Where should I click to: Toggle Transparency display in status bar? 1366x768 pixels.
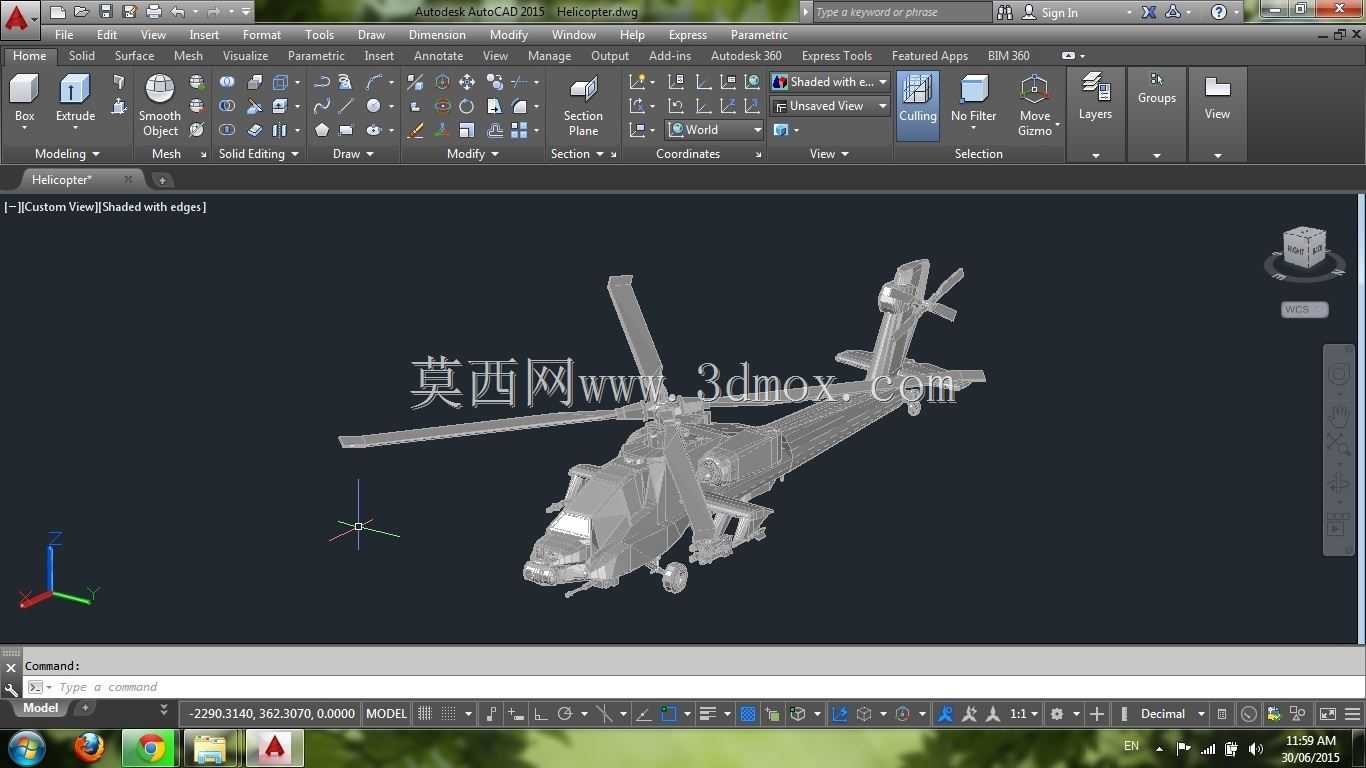[747, 714]
